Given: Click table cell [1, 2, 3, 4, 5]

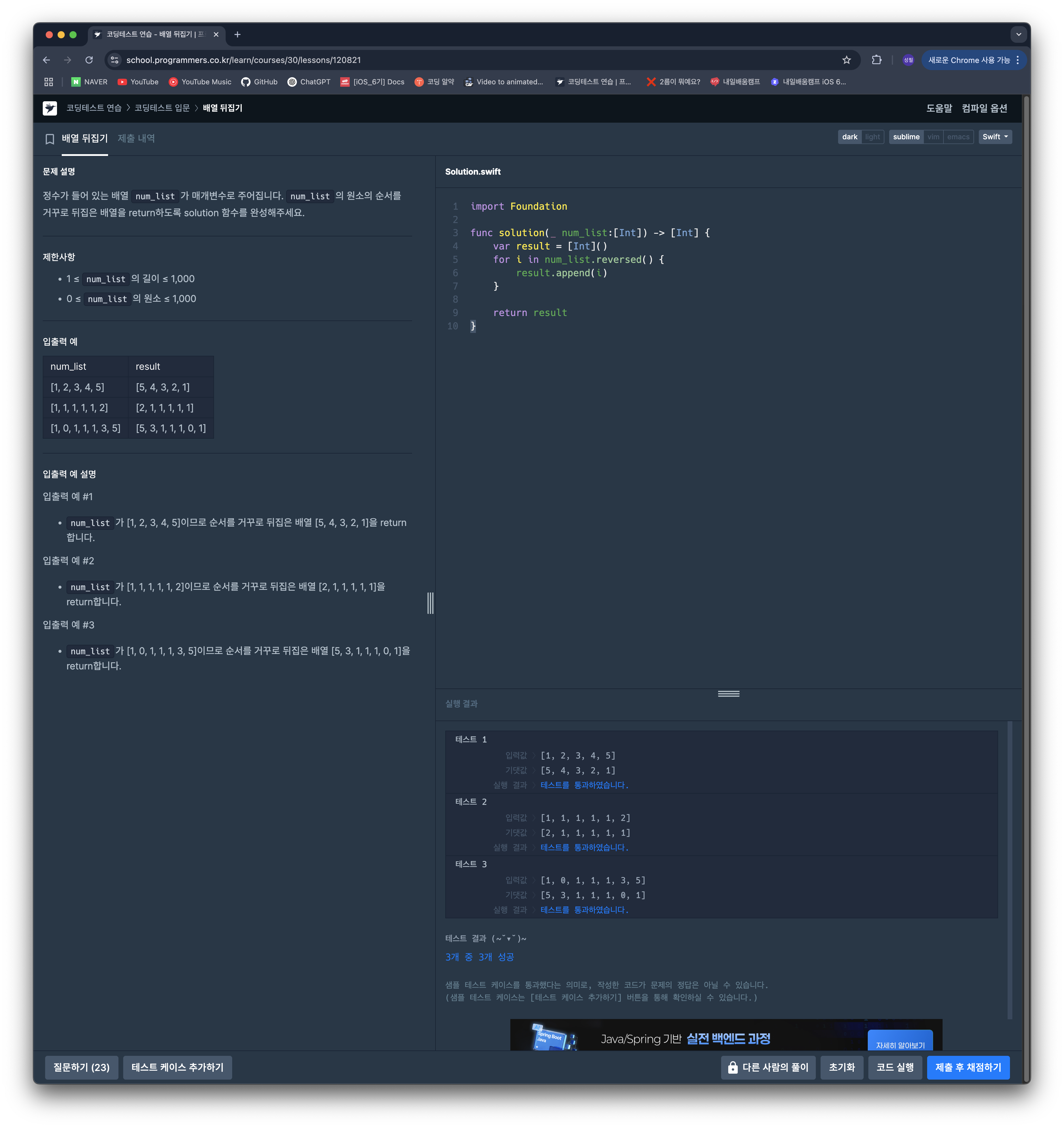Looking at the screenshot, I should pyautogui.click(x=85, y=387).
